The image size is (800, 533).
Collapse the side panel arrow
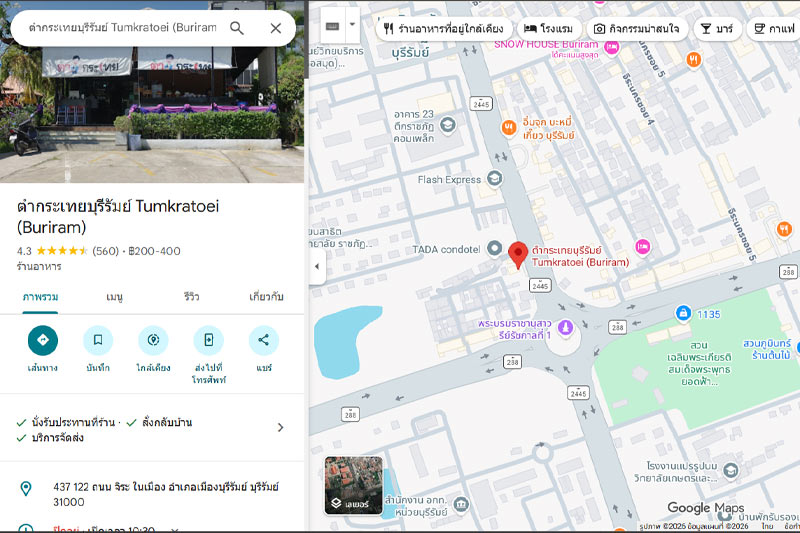coord(317,267)
